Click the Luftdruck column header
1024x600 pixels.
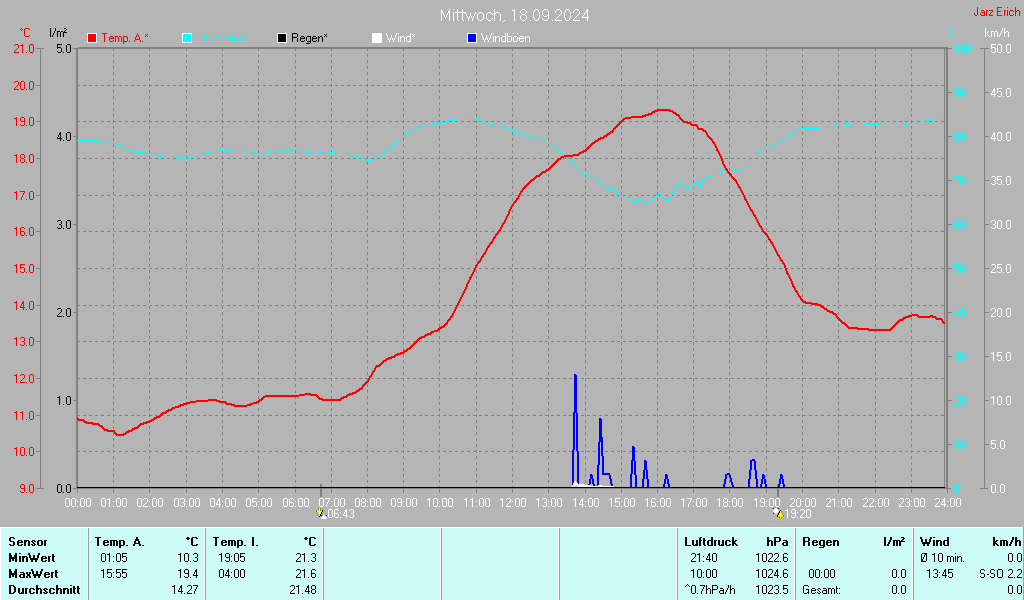point(712,542)
